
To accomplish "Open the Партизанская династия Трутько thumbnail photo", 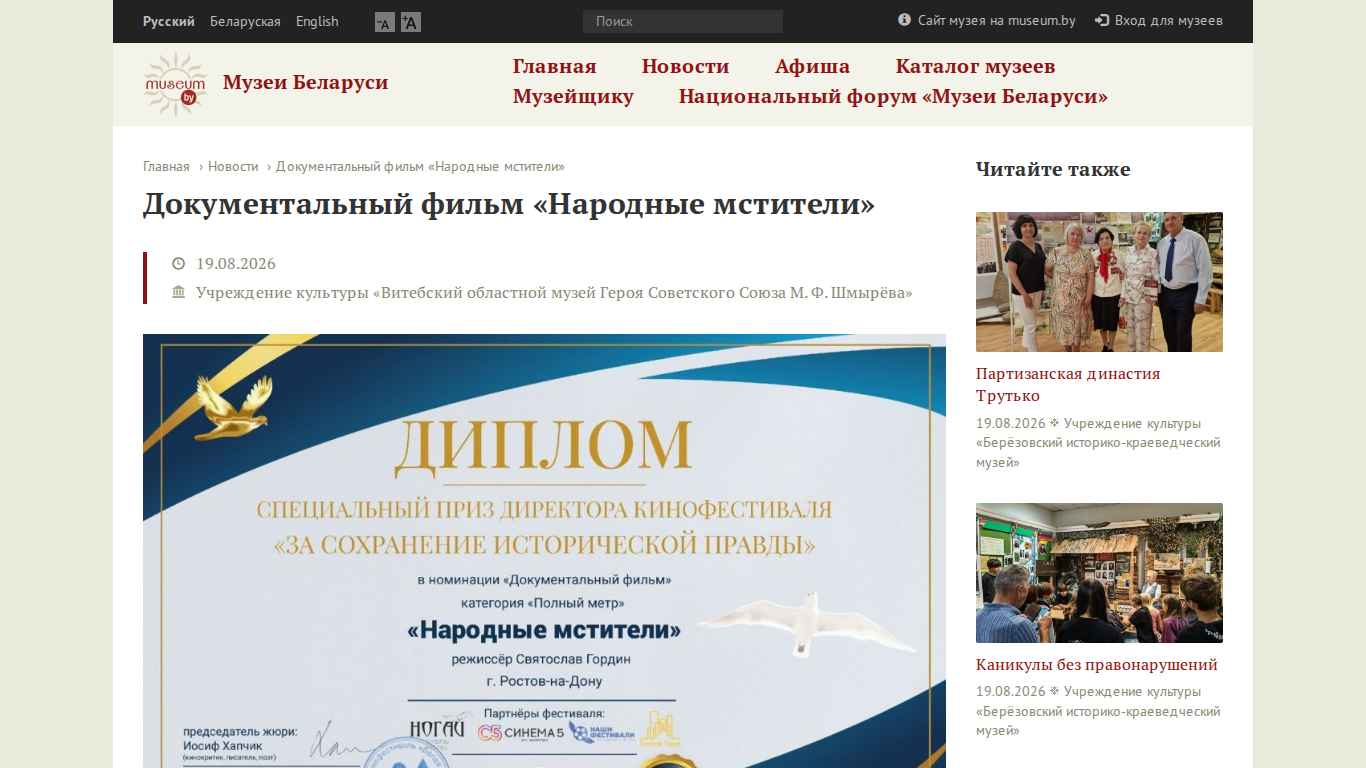I will pyautogui.click(x=1099, y=282).
